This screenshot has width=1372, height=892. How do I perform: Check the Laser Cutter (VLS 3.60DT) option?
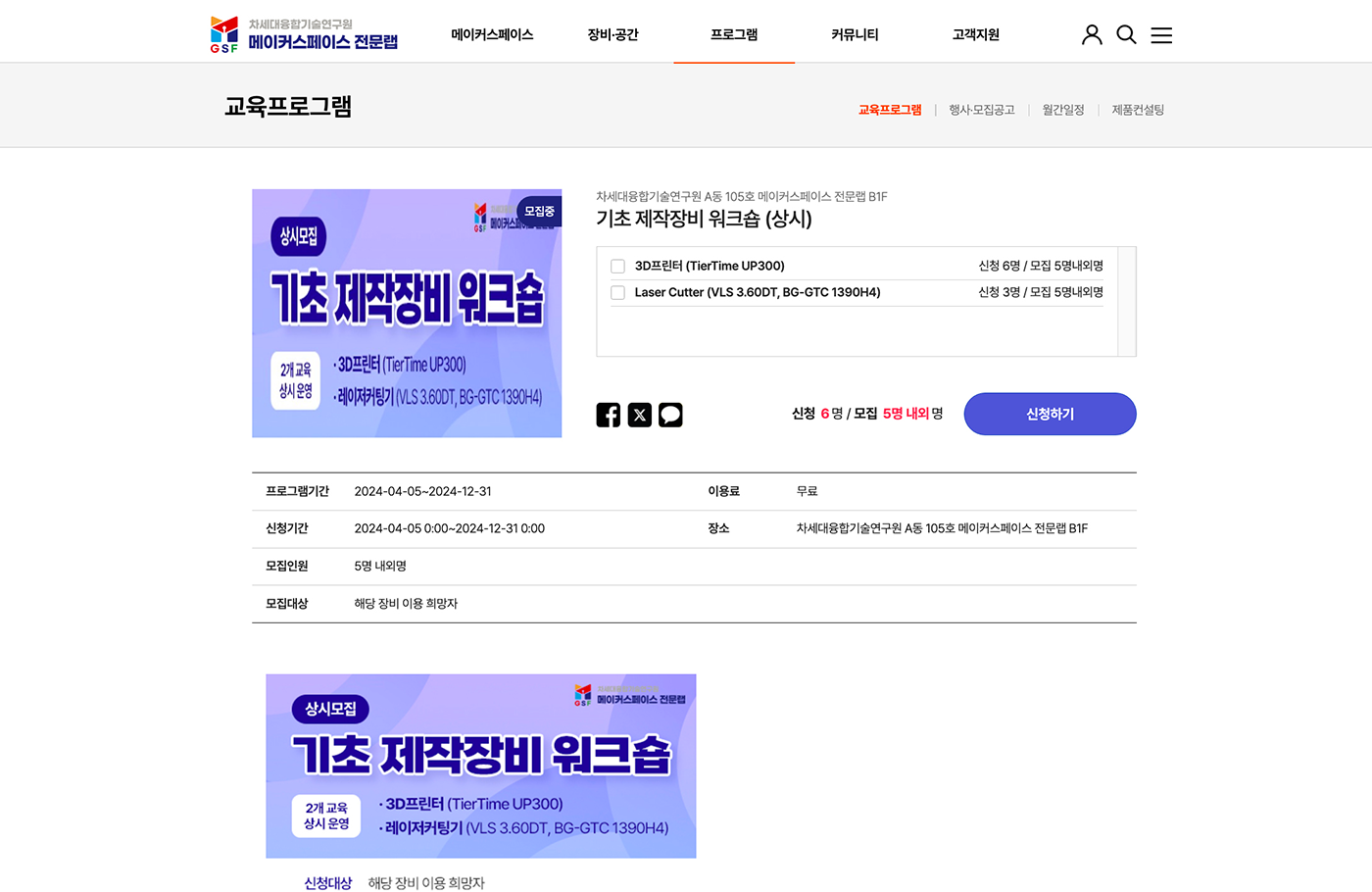click(617, 292)
